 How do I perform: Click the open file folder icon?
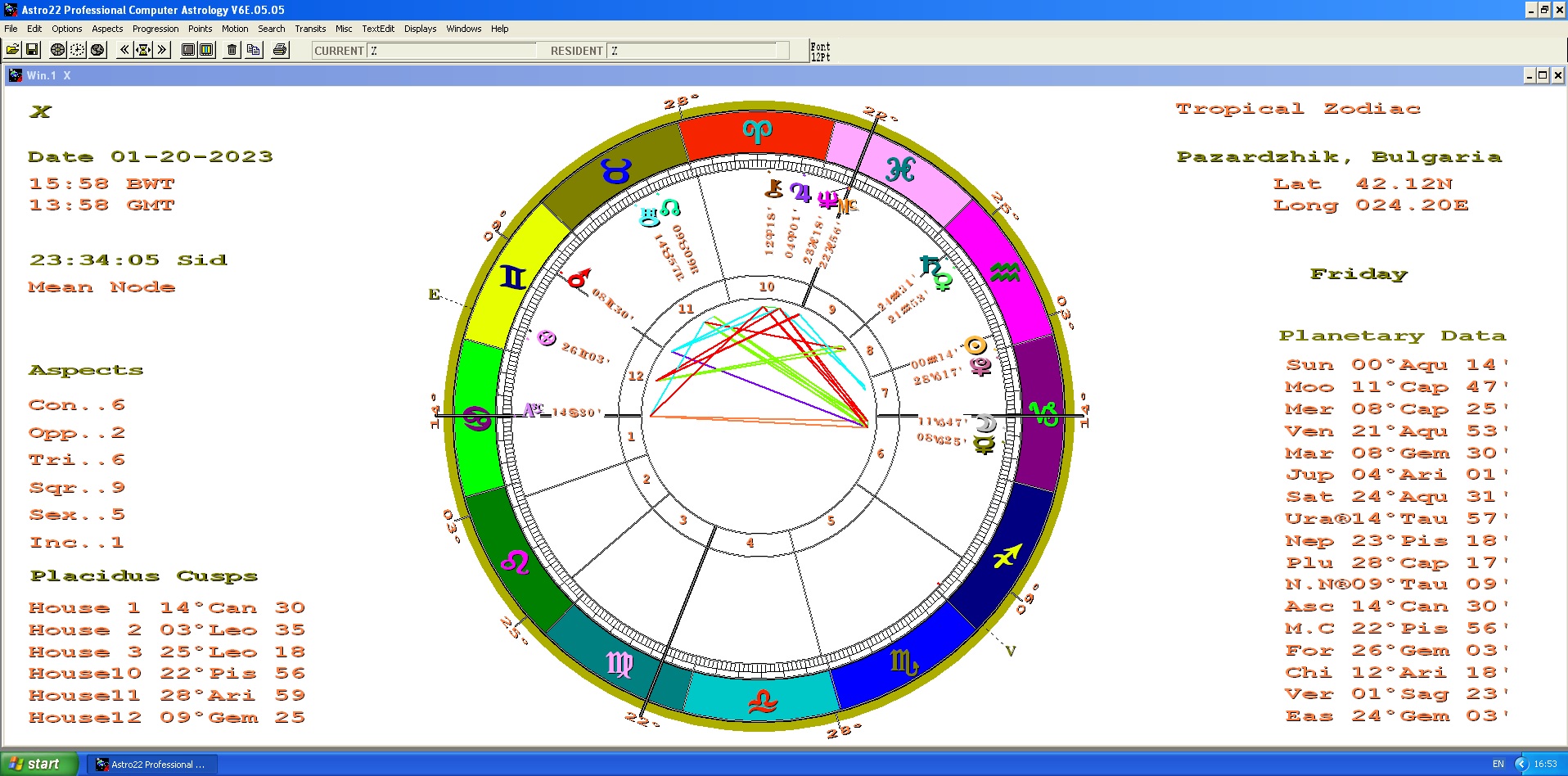click(x=13, y=50)
